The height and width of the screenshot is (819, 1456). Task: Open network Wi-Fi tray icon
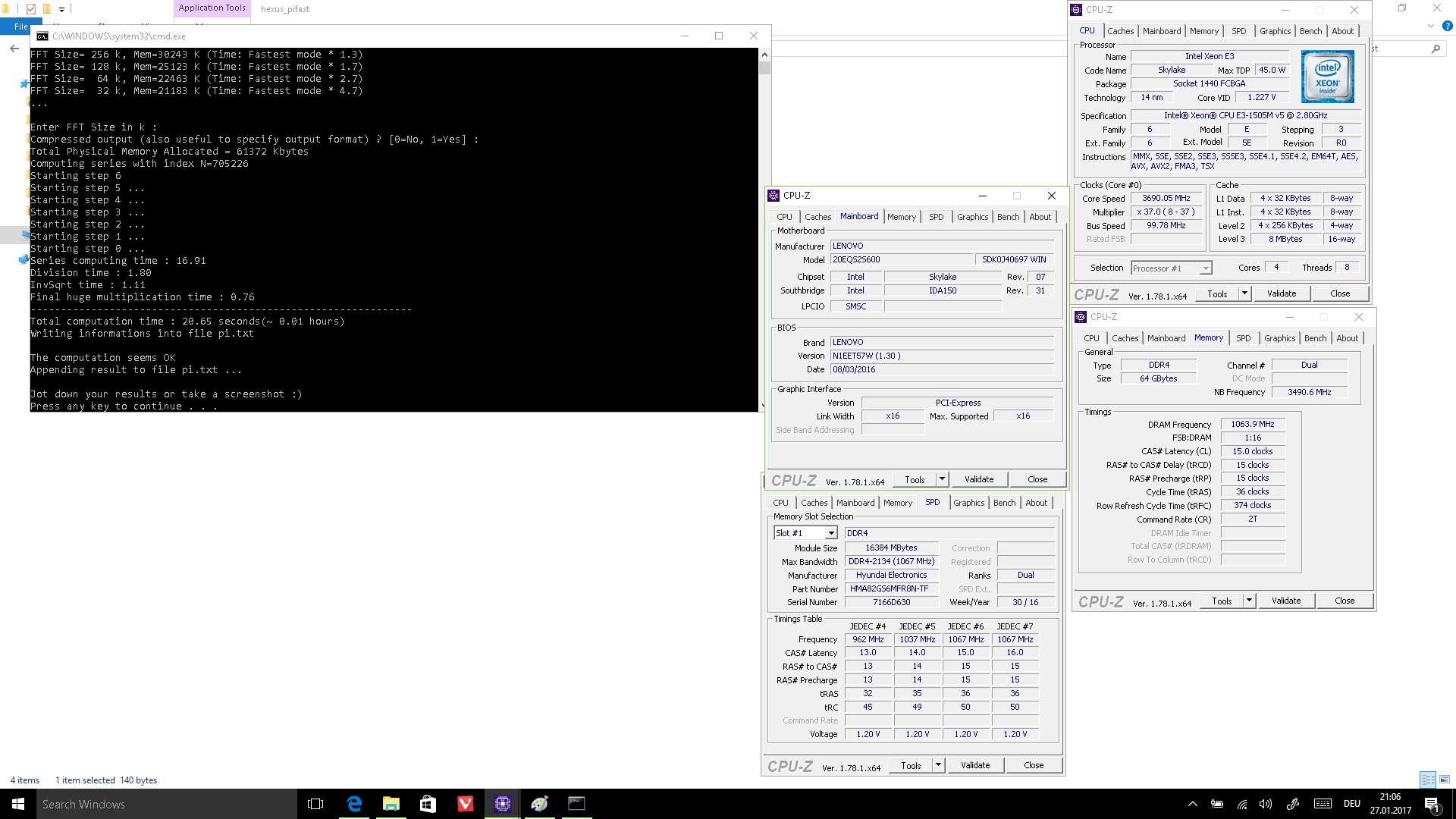tap(1242, 804)
